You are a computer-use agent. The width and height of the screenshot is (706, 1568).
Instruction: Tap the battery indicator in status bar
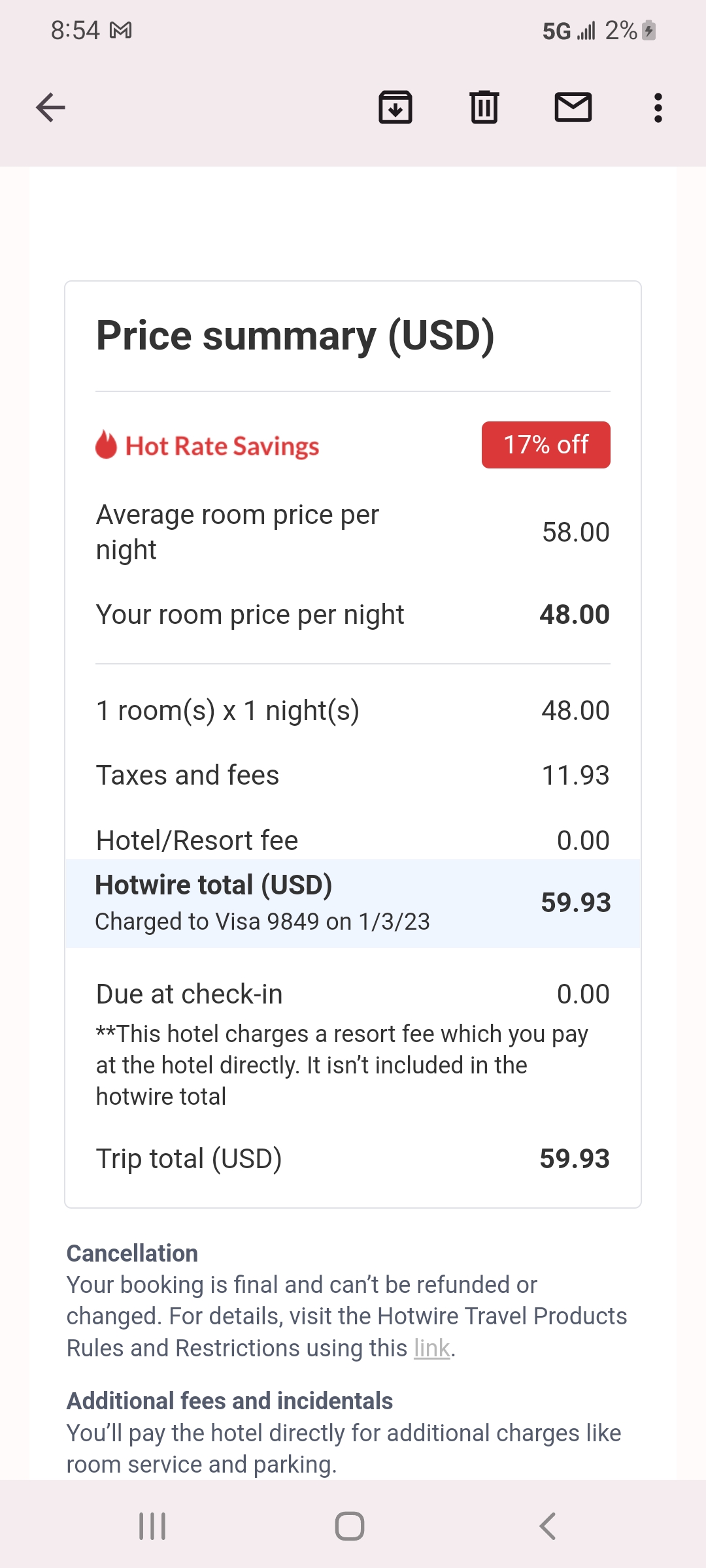coord(648,30)
